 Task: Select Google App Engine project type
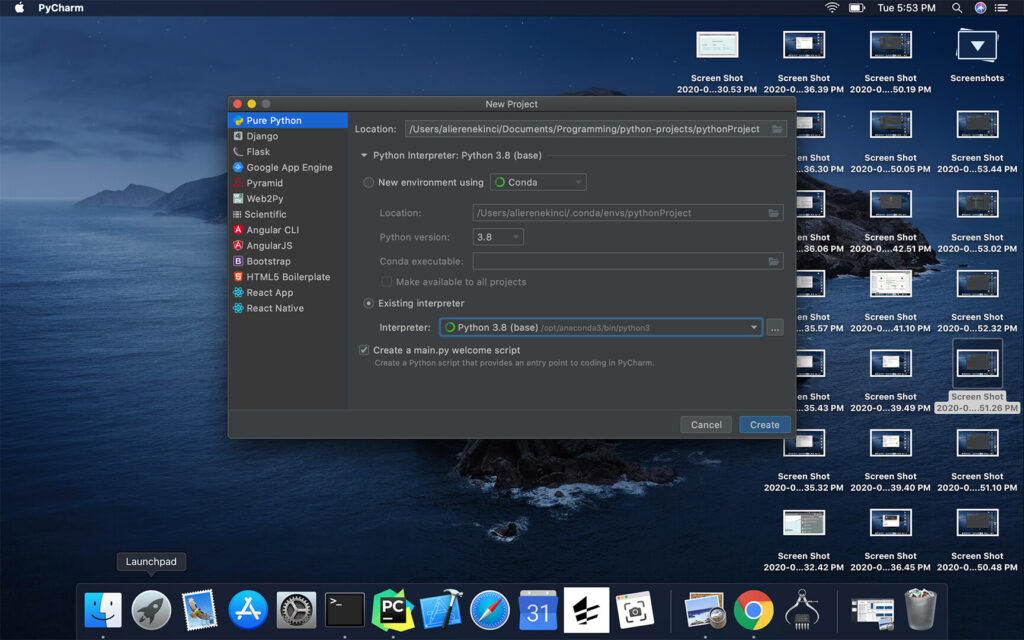point(287,167)
